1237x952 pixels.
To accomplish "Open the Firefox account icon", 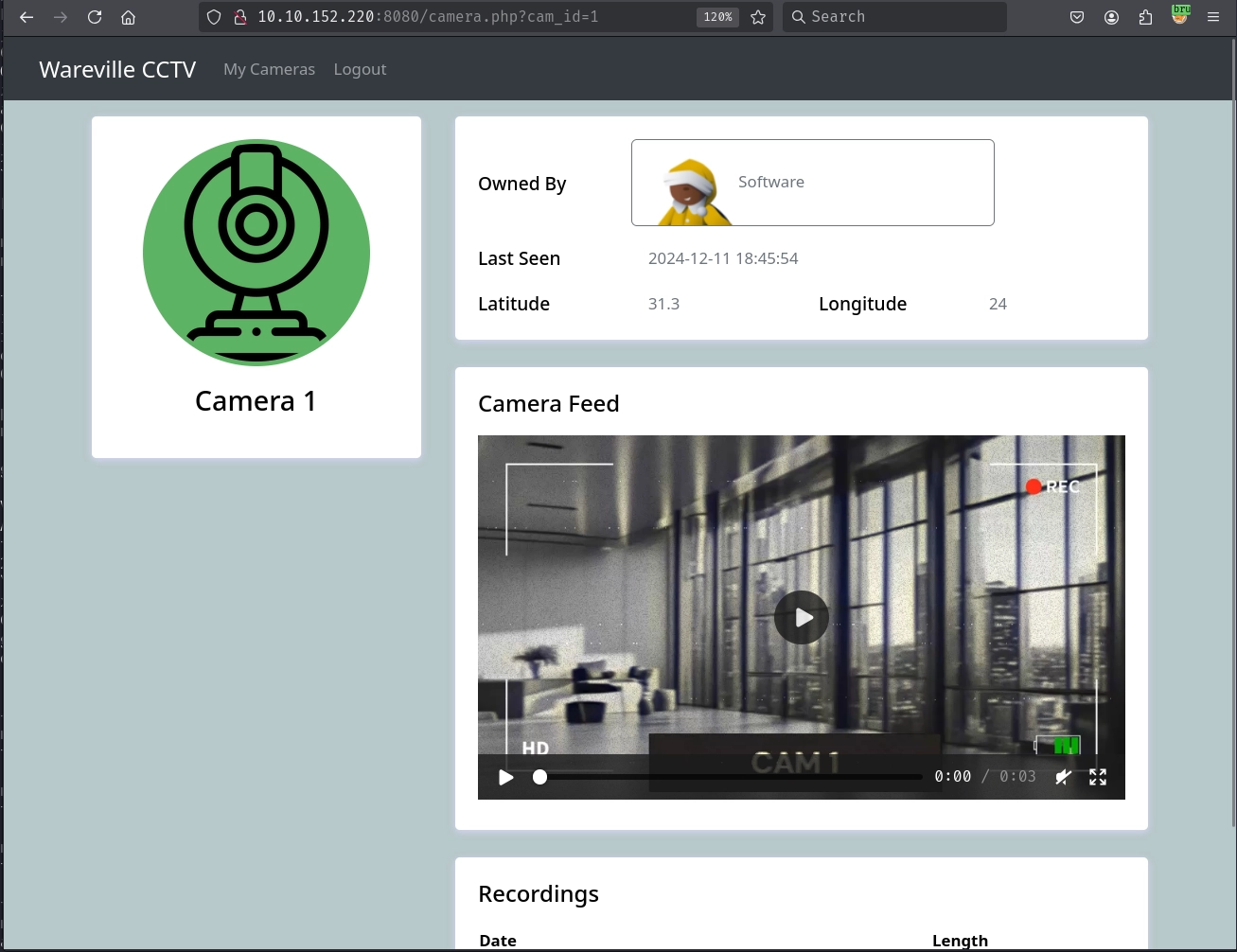I will (x=1111, y=17).
